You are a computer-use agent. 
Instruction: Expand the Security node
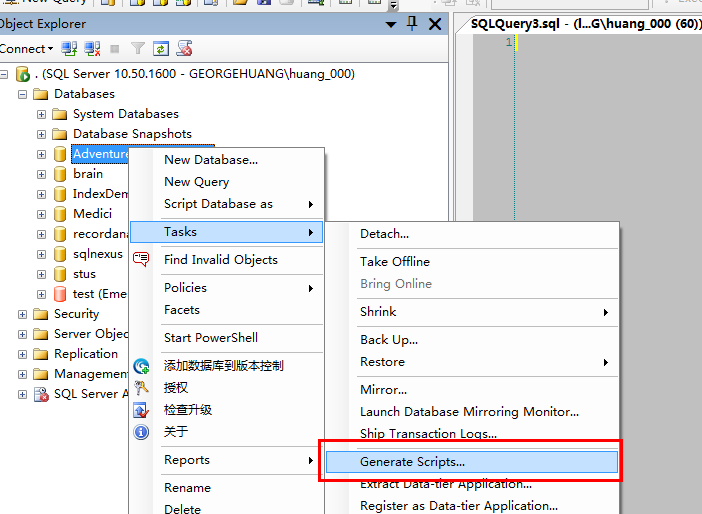(22, 314)
